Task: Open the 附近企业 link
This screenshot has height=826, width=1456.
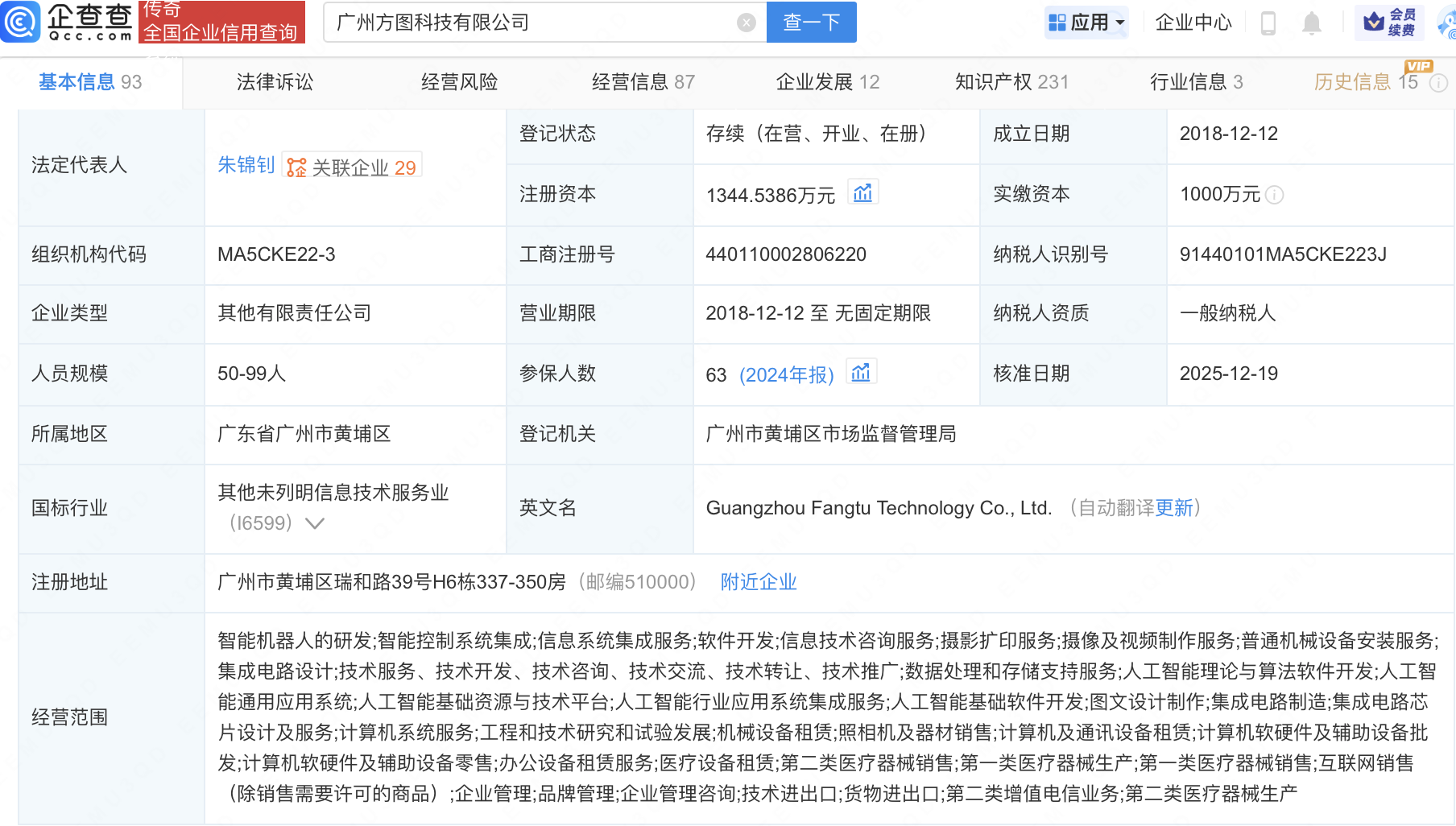Action: point(758,582)
